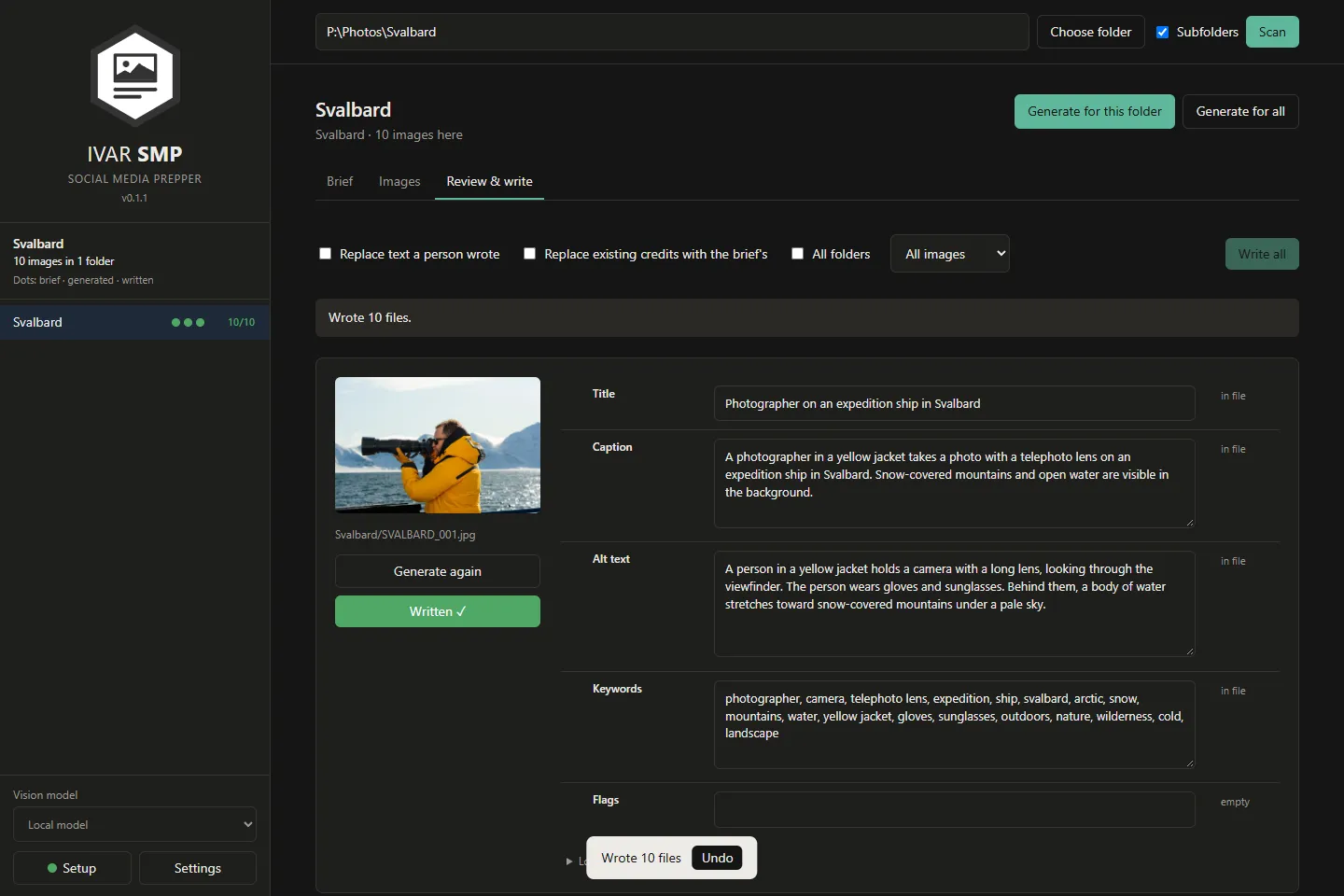Screen dimensions: 1344x896
Task: Click Generate again for SVALBARD_001
Action: click(438, 571)
